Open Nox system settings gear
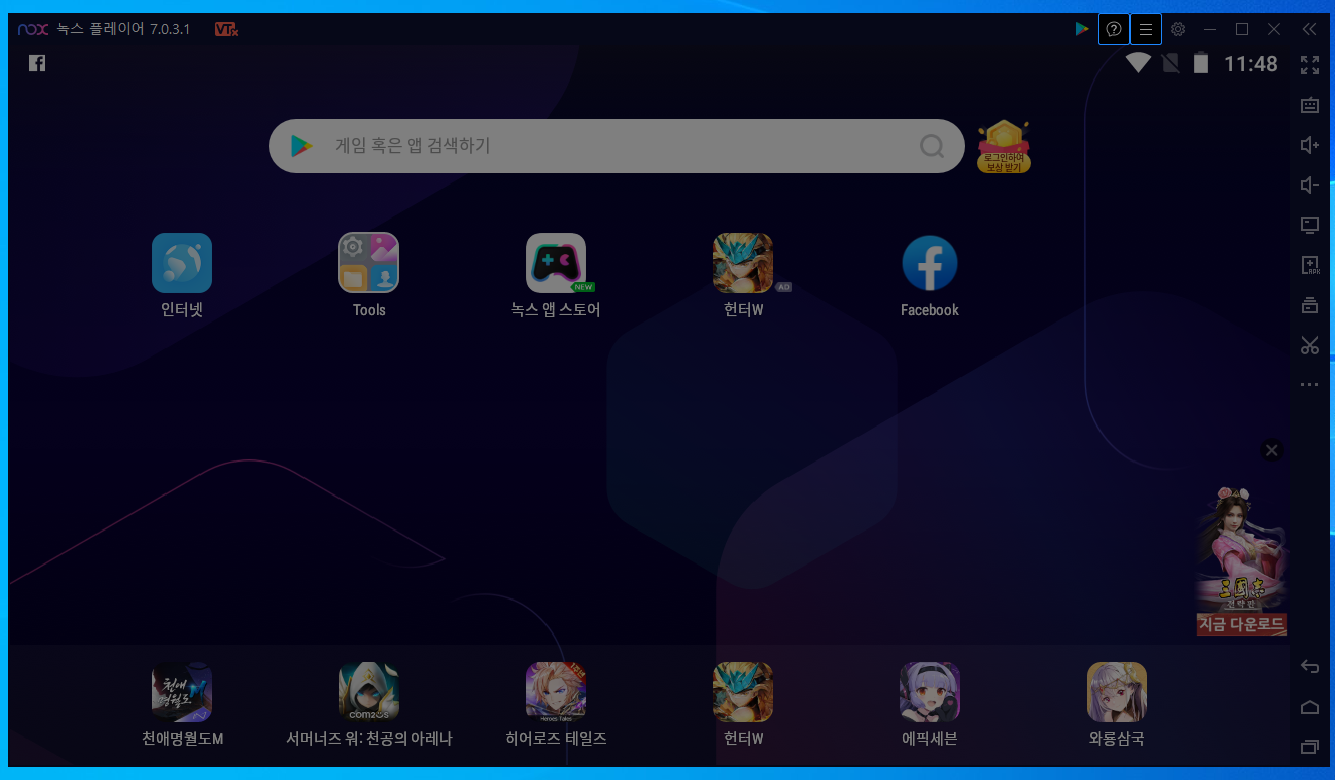 click(x=1178, y=29)
